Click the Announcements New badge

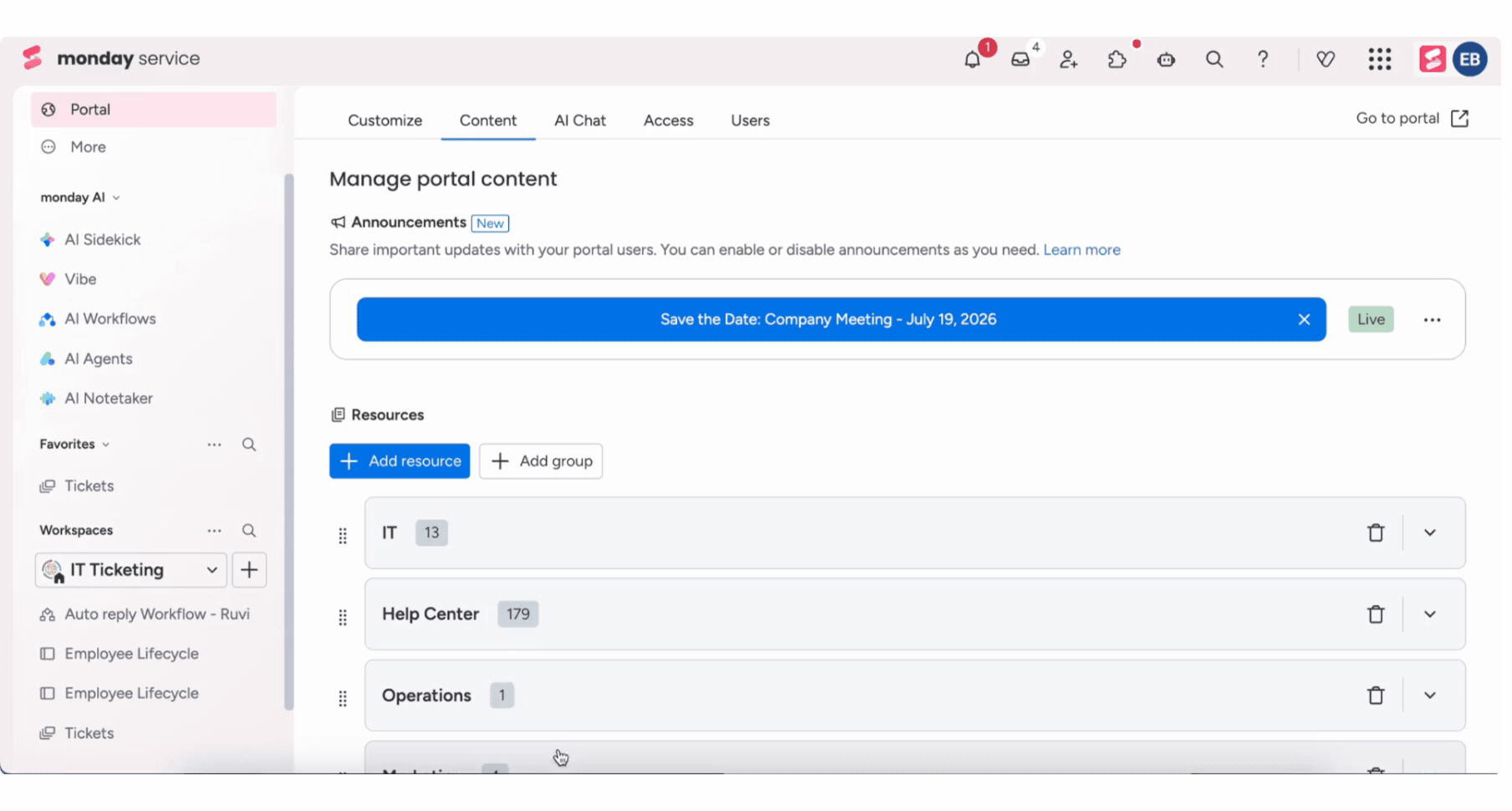click(490, 223)
